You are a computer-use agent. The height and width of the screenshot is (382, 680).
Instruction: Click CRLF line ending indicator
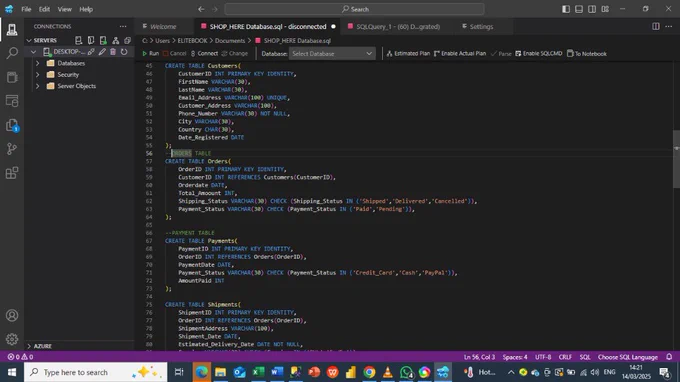pyautogui.click(x=565, y=357)
